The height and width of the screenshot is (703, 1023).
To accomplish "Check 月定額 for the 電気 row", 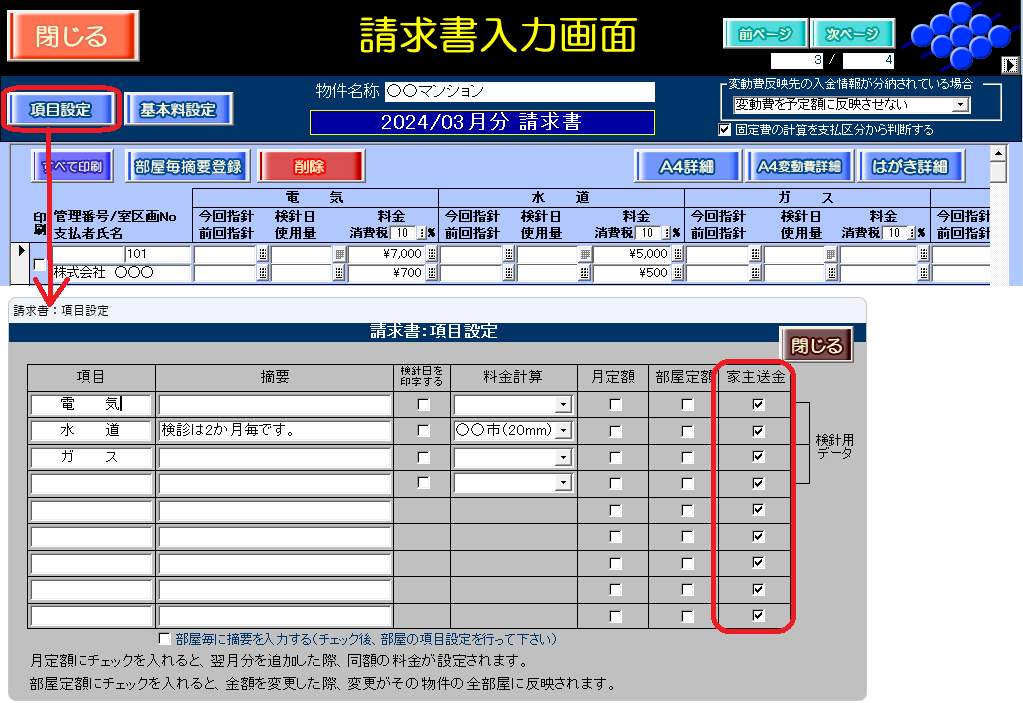I will point(615,405).
